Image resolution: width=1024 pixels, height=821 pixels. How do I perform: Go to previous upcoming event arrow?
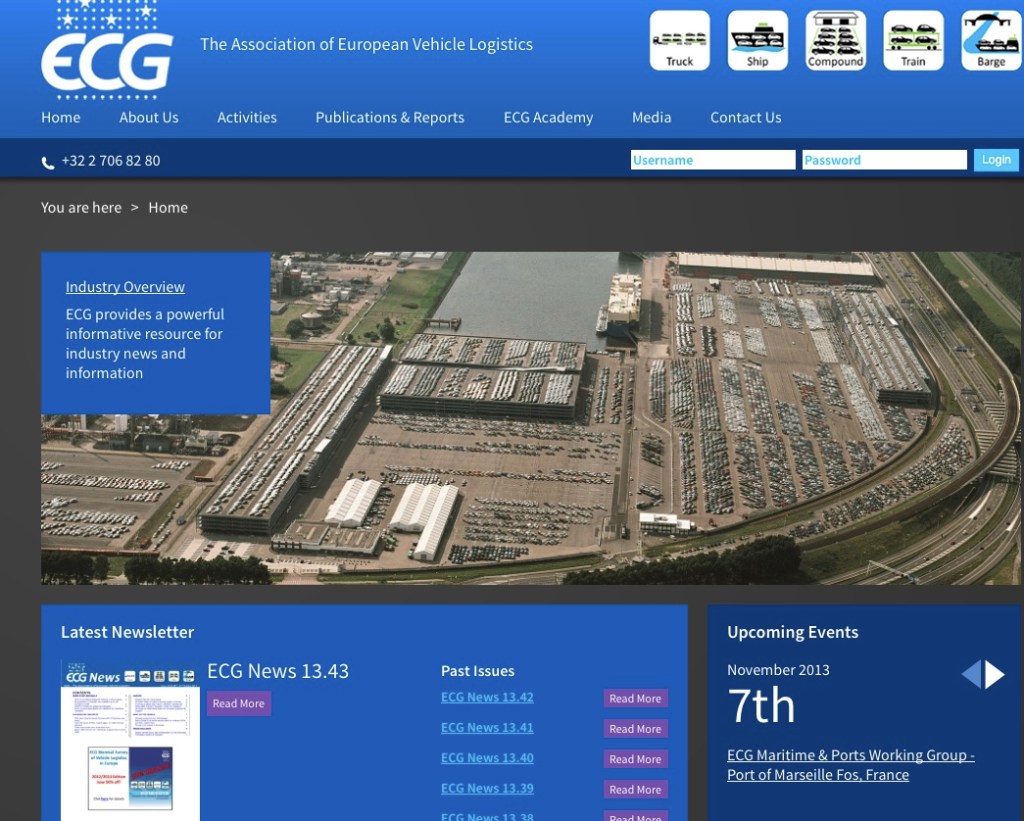point(971,674)
